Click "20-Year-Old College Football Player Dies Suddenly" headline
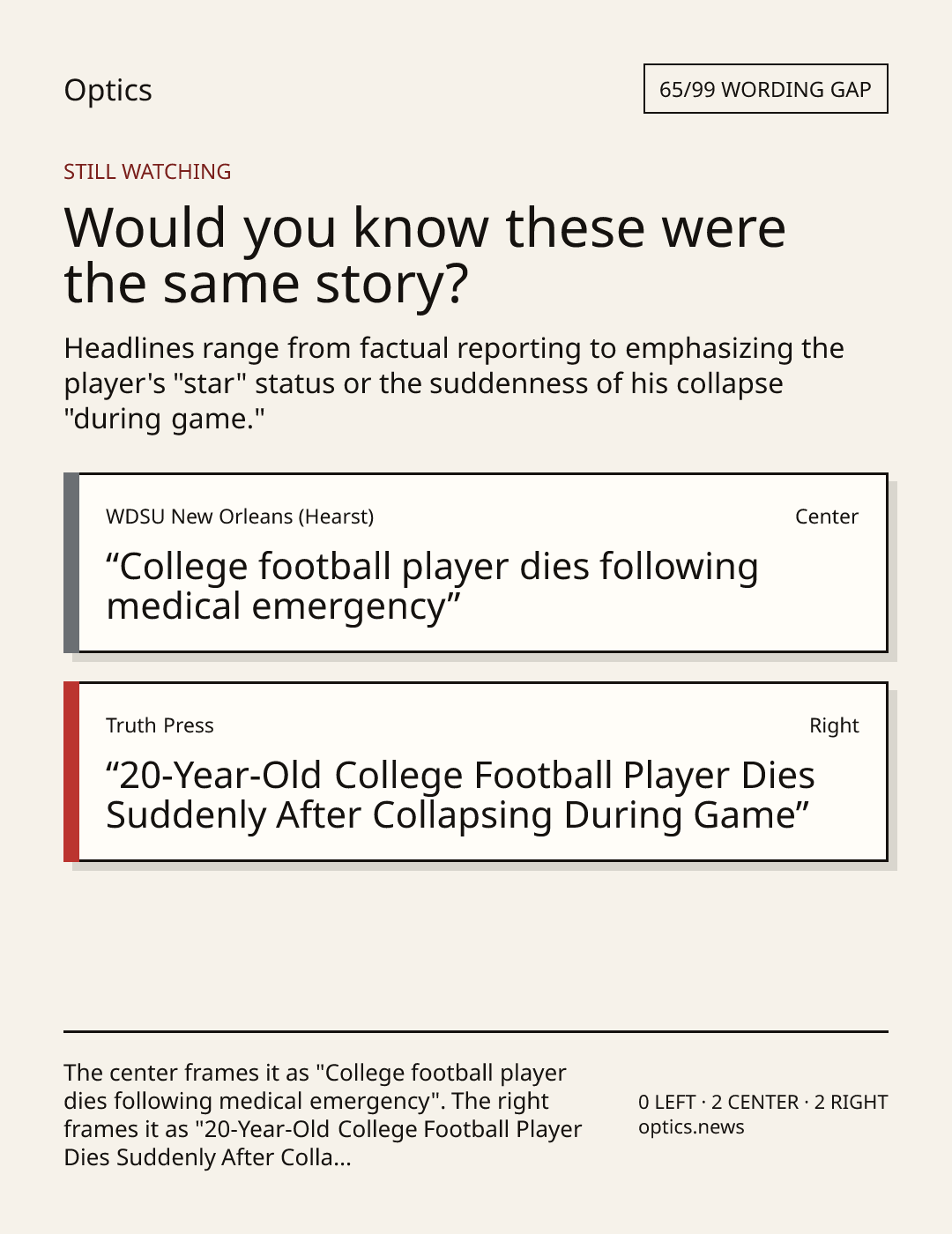Image resolution: width=952 pixels, height=1234 pixels. click(x=460, y=795)
